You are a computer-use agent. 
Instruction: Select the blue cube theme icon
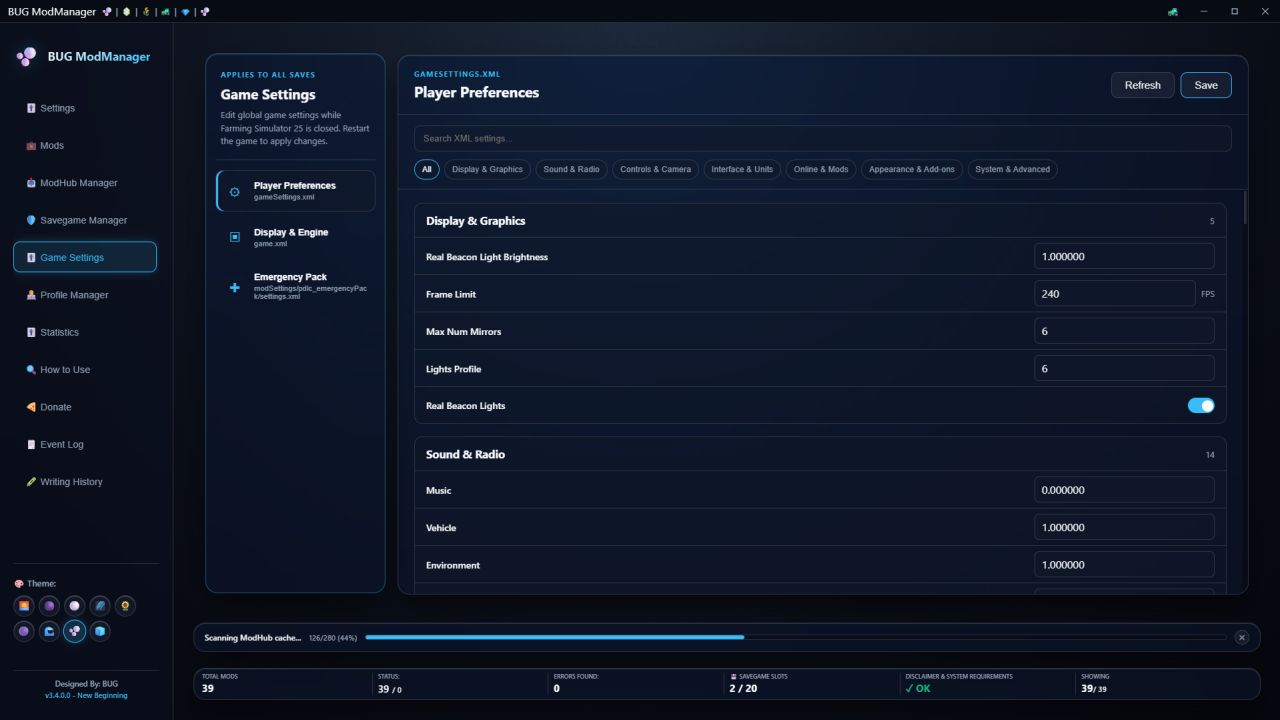tap(100, 632)
